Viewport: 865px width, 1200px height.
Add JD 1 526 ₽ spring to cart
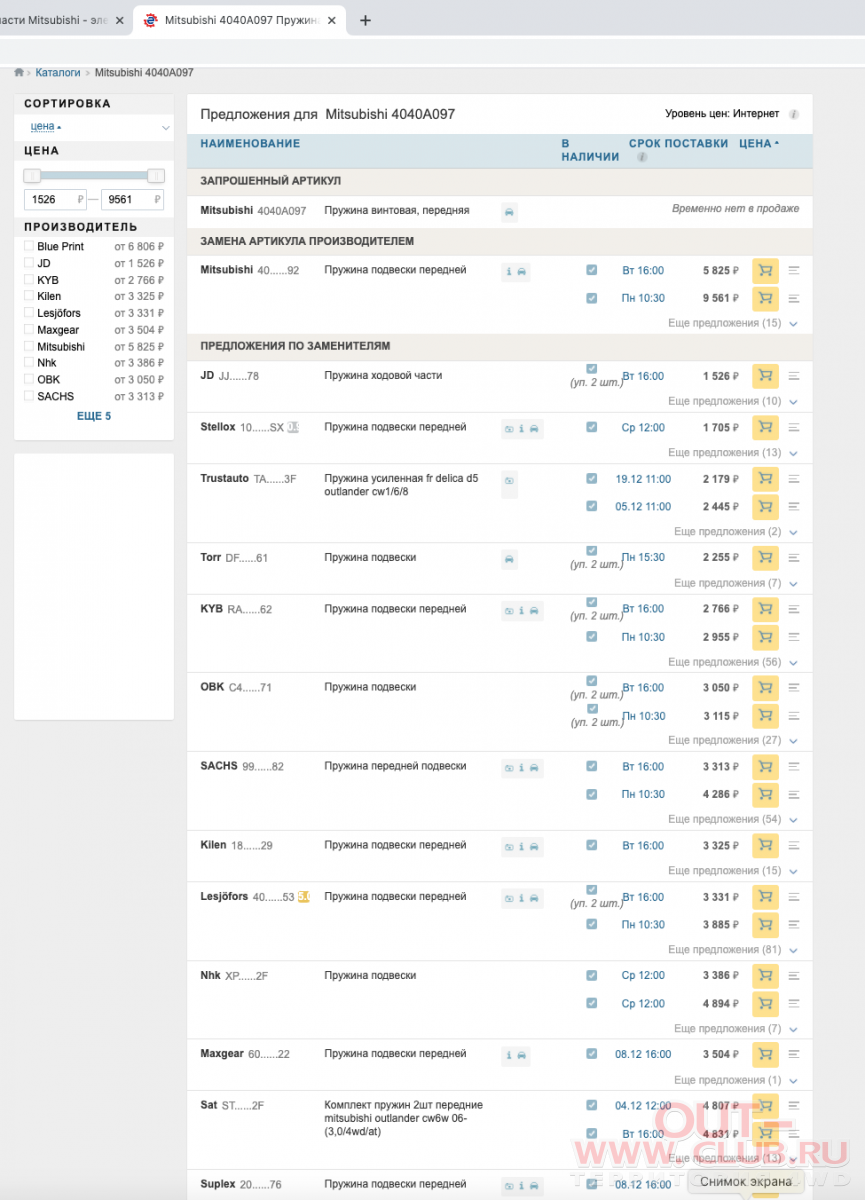click(x=765, y=376)
